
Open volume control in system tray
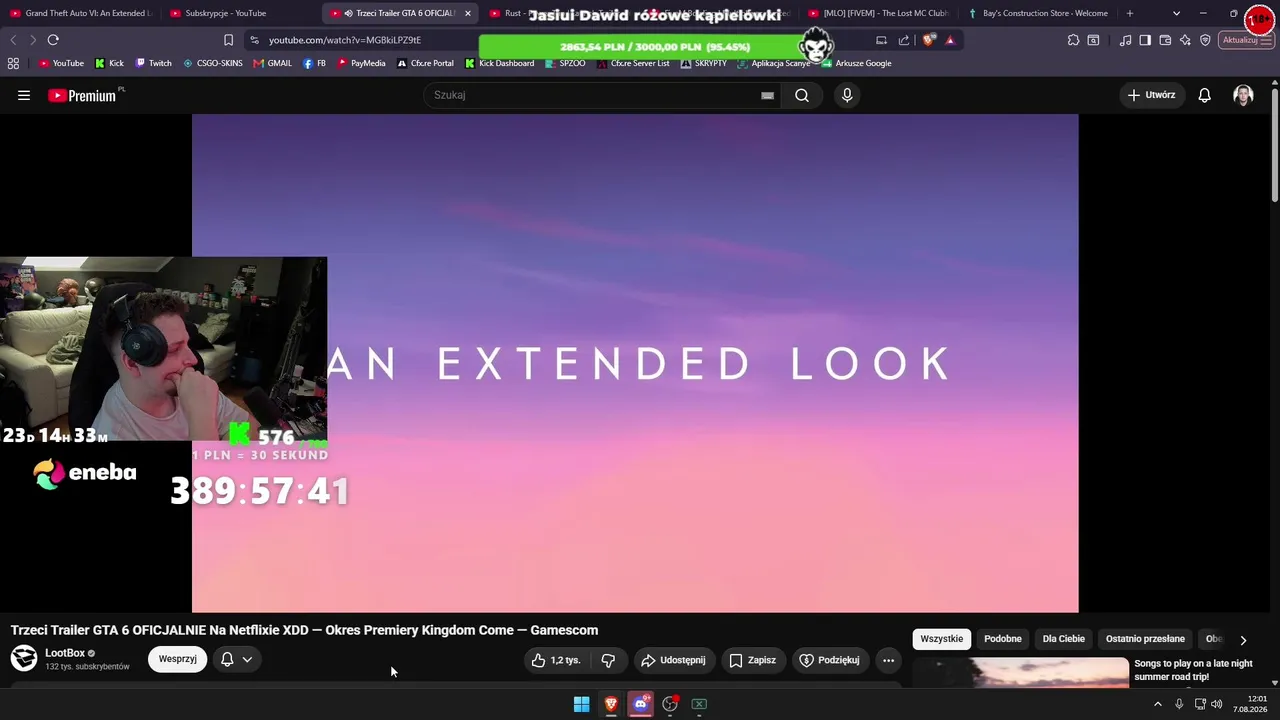click(1217, 704)
